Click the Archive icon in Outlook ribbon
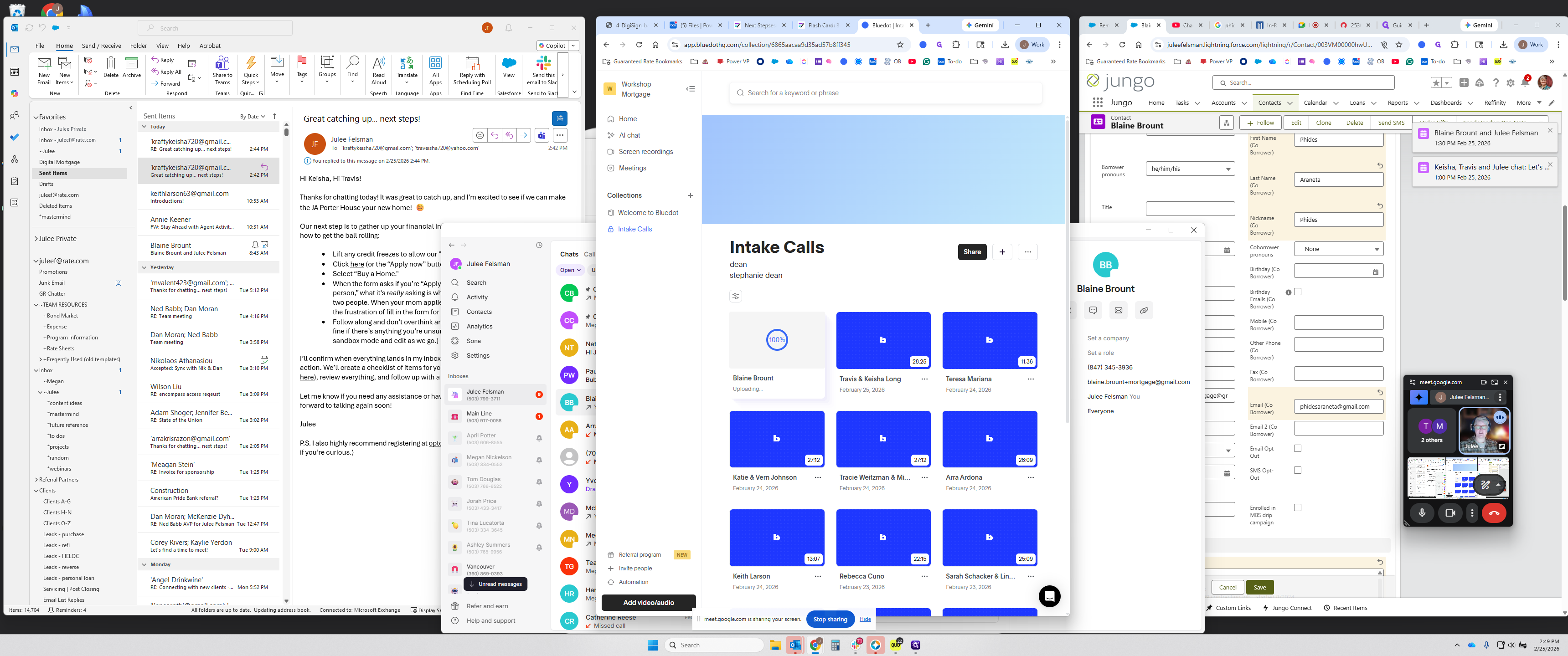Image resolution: width=1568 pixels, height=656 pixels. (x=131, y=66)
